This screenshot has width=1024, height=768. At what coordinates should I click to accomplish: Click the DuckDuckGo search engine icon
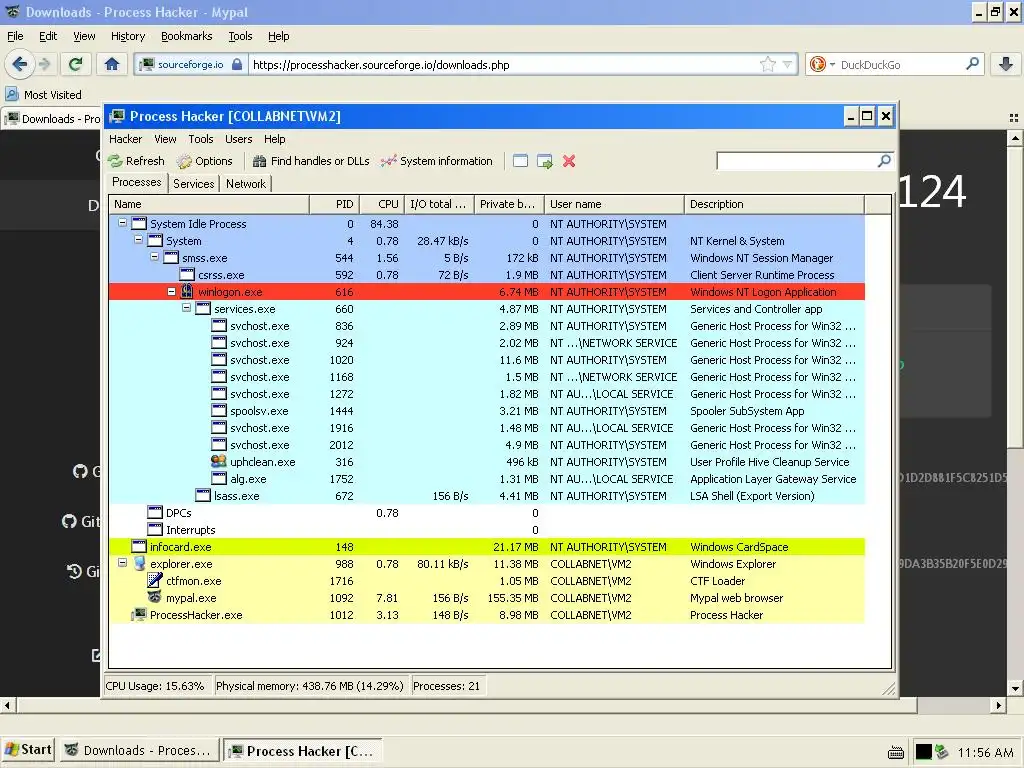click(817, 64)
